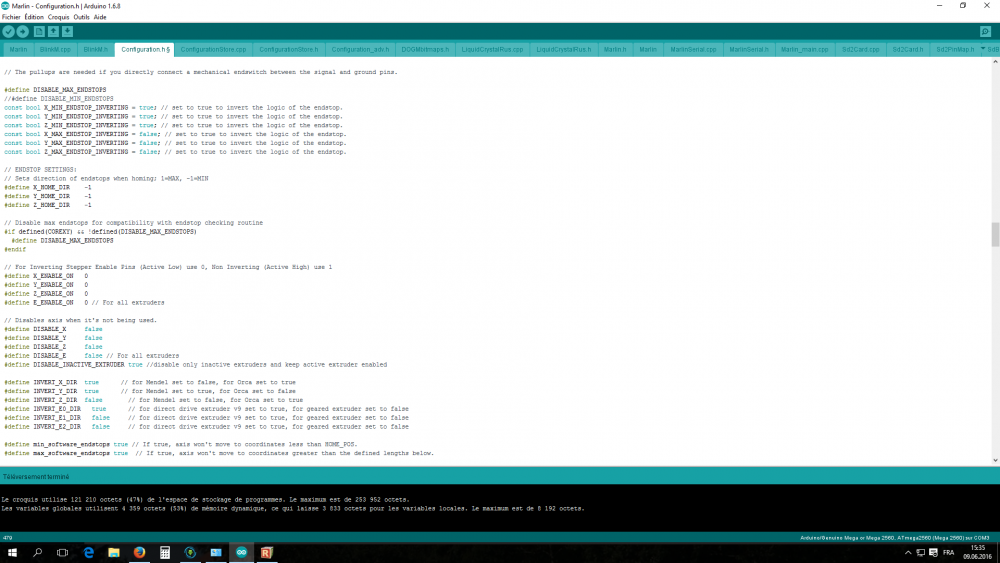Open Firefox from the taskbar
The width and height of the screenshot is (1000, 563).
point(140,552)
